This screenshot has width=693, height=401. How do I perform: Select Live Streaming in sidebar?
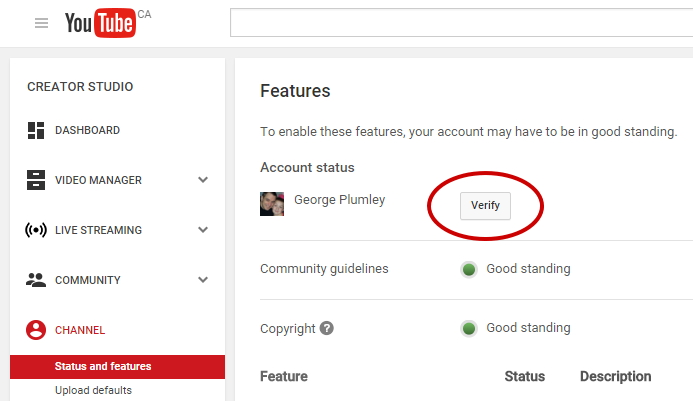(x=98, y=230)
